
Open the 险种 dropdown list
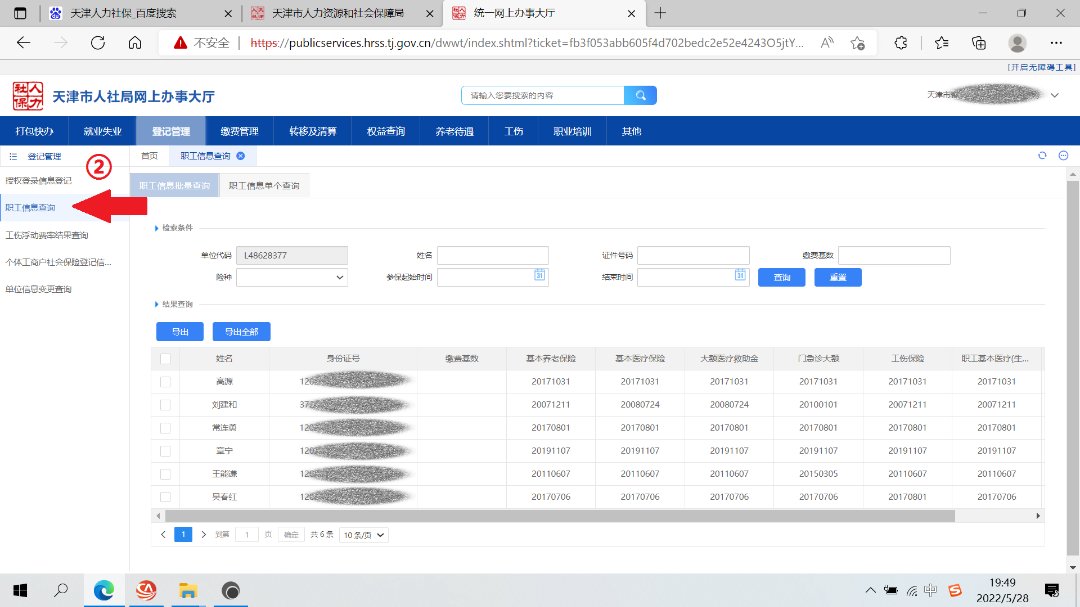(x=292, y=277)
